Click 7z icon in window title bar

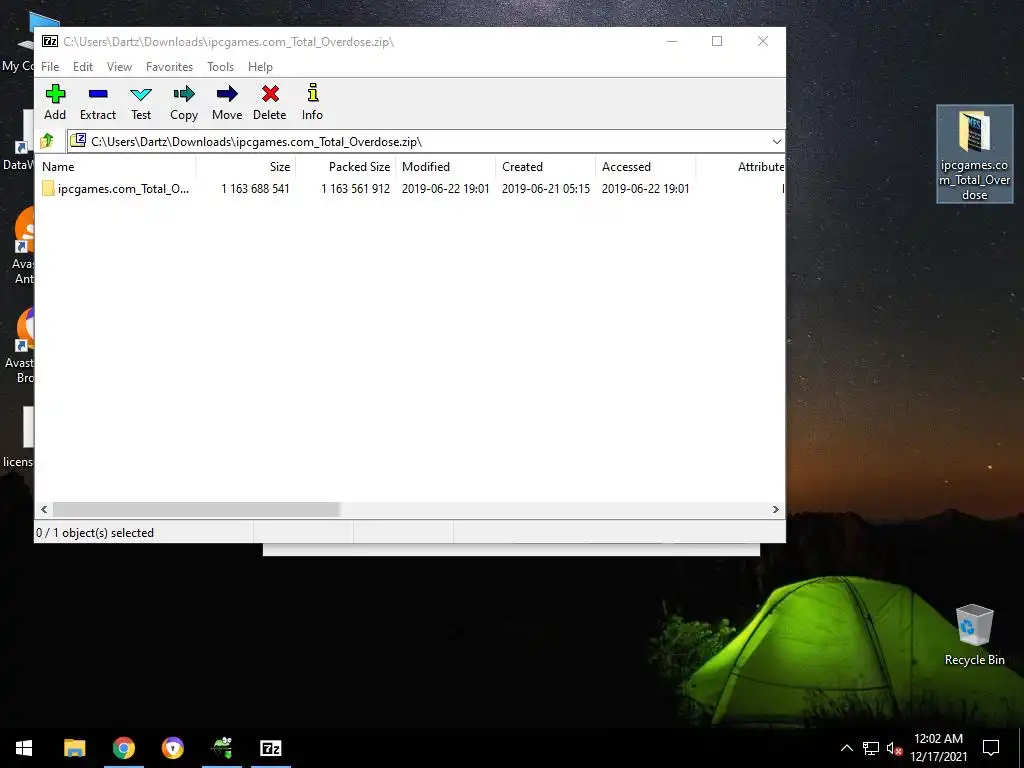50,41
